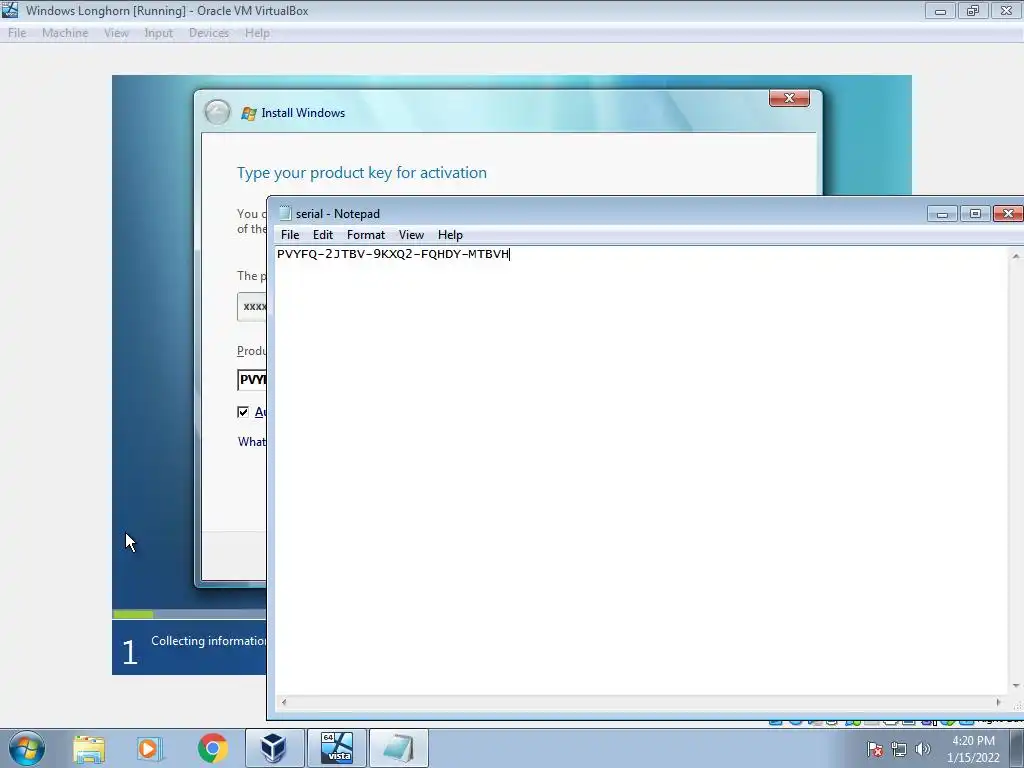This screenshot has height=768, width=1024.
Task: Maximize the serial Notepad window
Action: point(975,214)
